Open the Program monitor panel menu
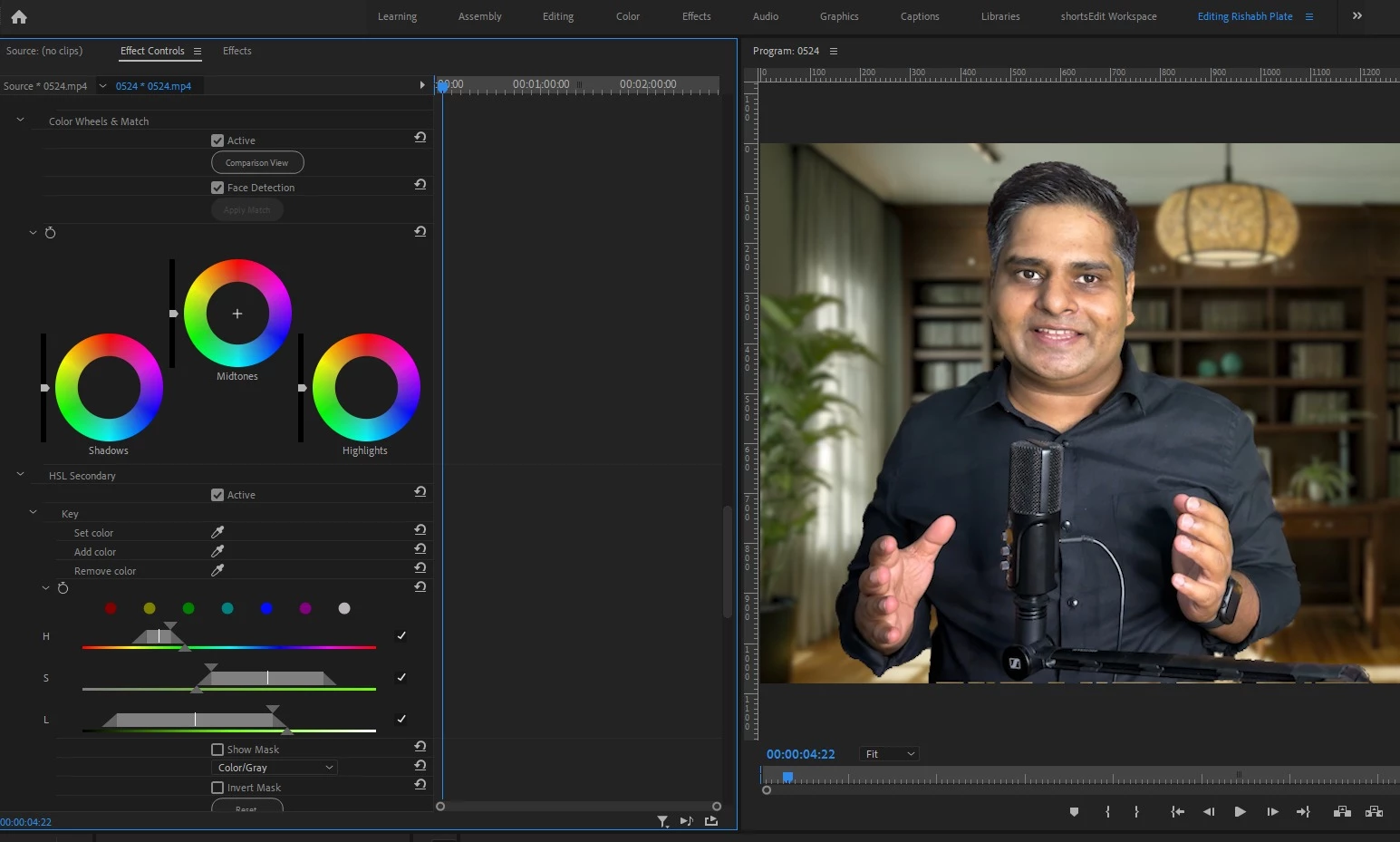 coord(834,52)
